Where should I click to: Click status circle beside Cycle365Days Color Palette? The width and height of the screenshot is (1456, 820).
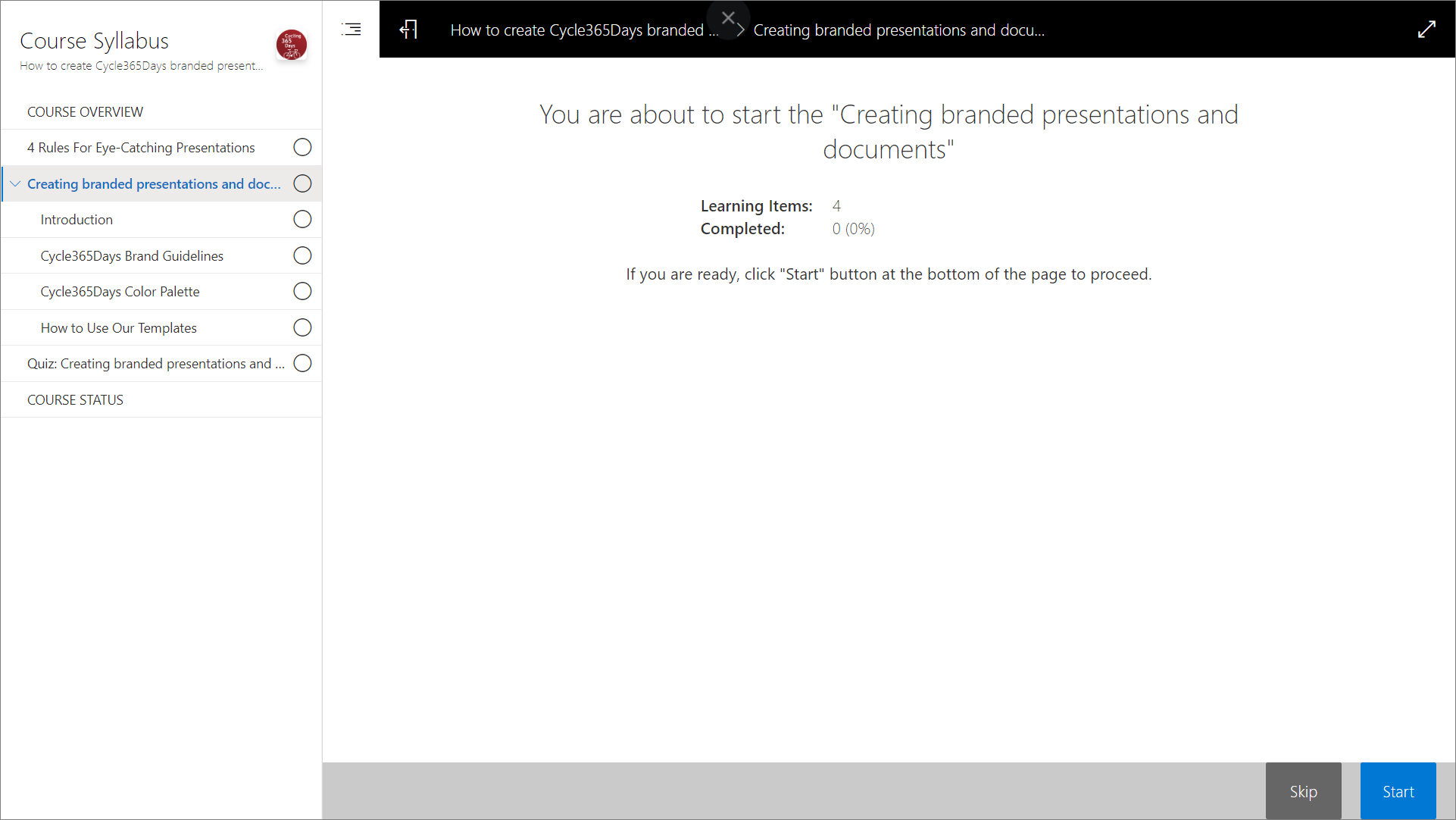tap(302, 292)
